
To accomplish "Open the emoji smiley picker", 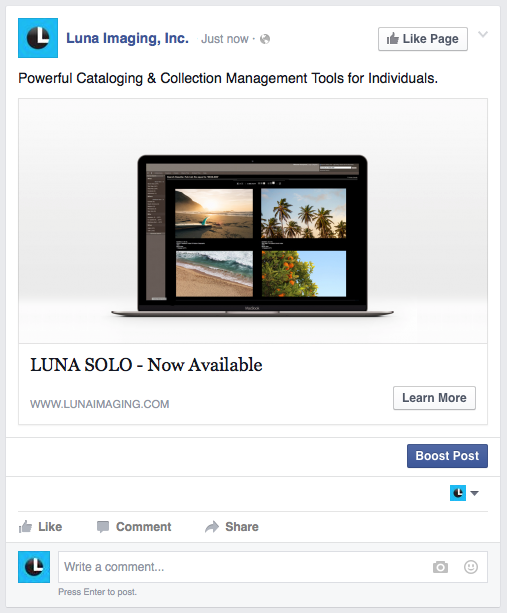I will click(471, 567).
